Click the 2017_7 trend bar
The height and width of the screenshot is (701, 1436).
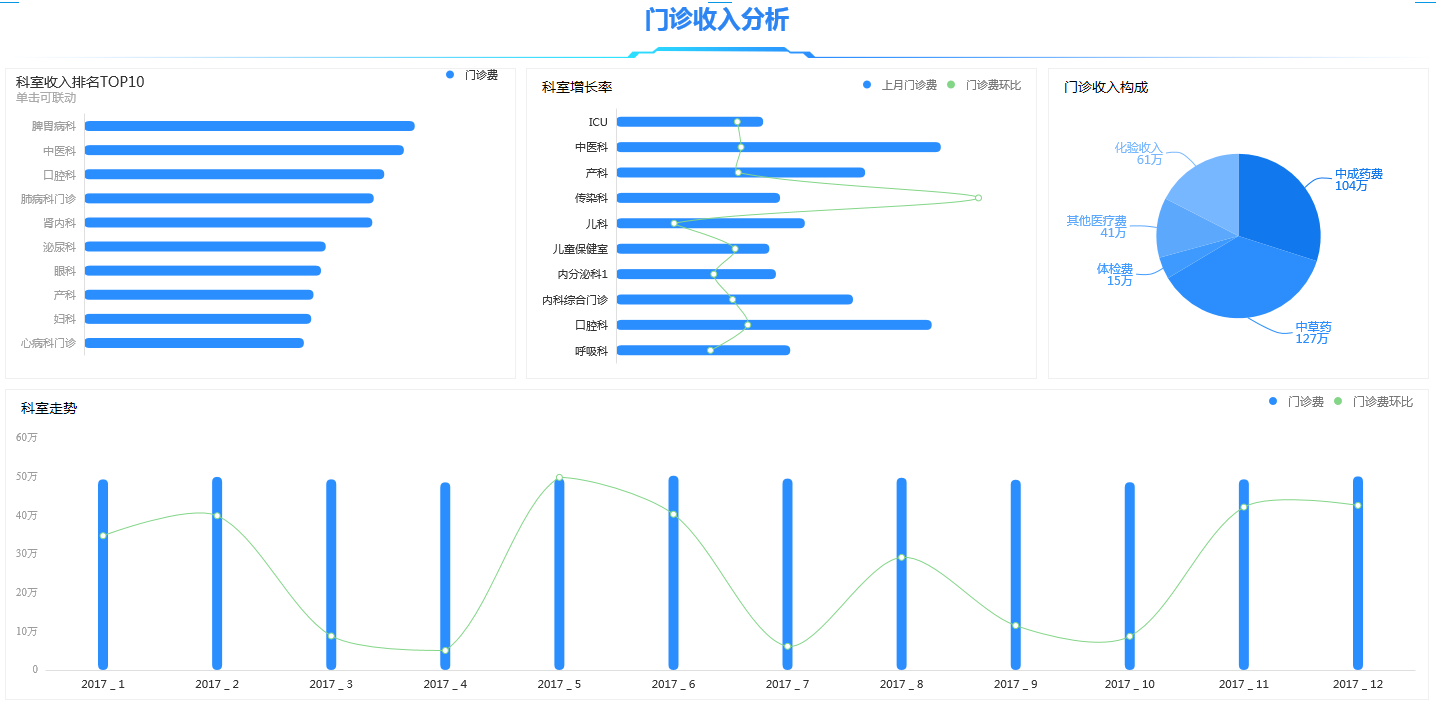787,575
